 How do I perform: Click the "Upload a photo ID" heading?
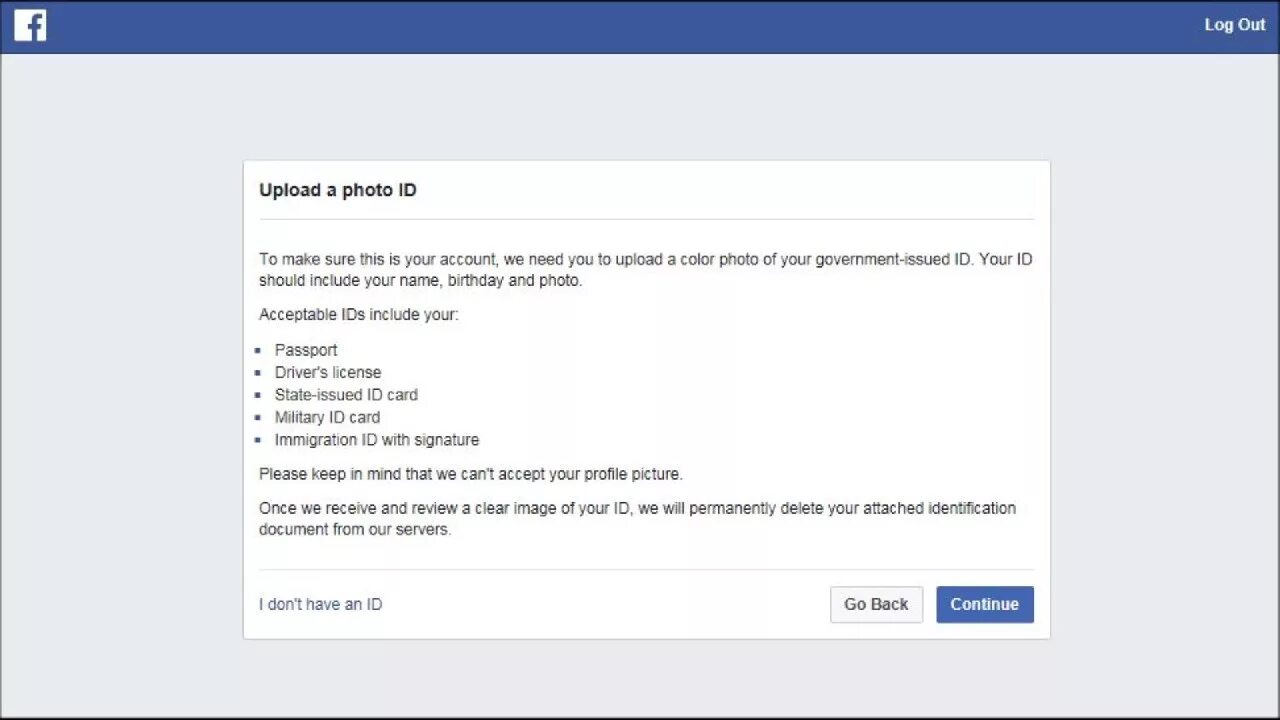point(338,190)
